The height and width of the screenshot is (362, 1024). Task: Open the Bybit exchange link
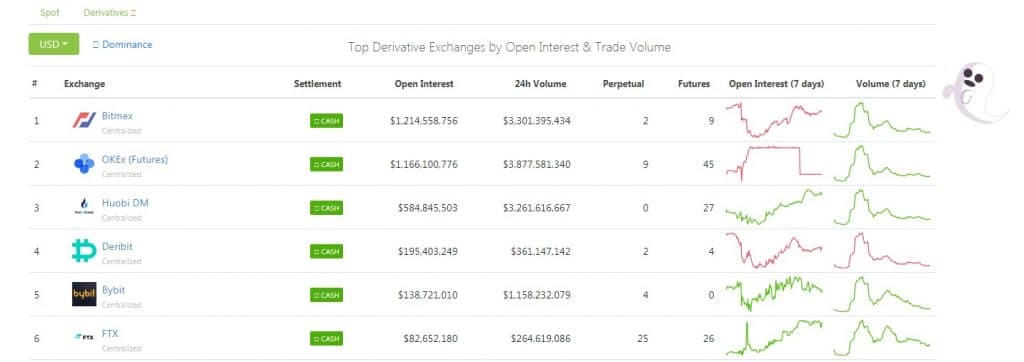[113, 290]
